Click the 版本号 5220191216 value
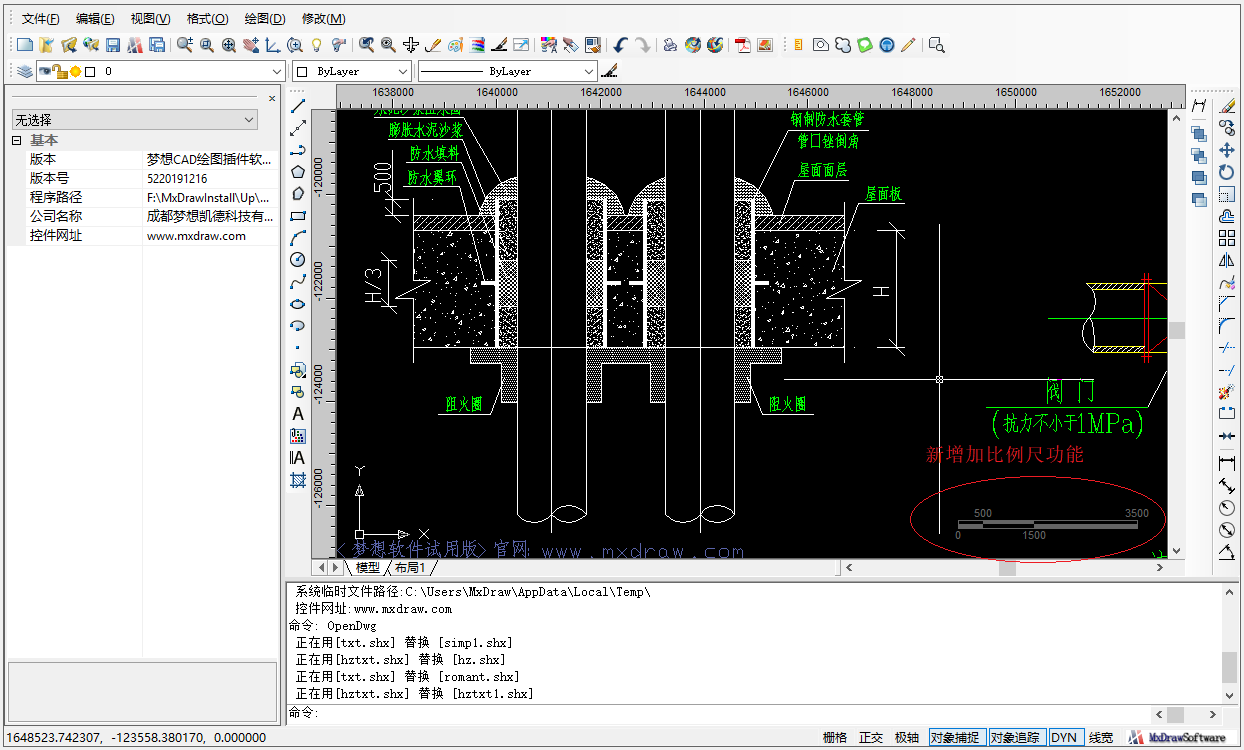The height and width of the screenshot is (750, 1244). click(x=177, y=179)
